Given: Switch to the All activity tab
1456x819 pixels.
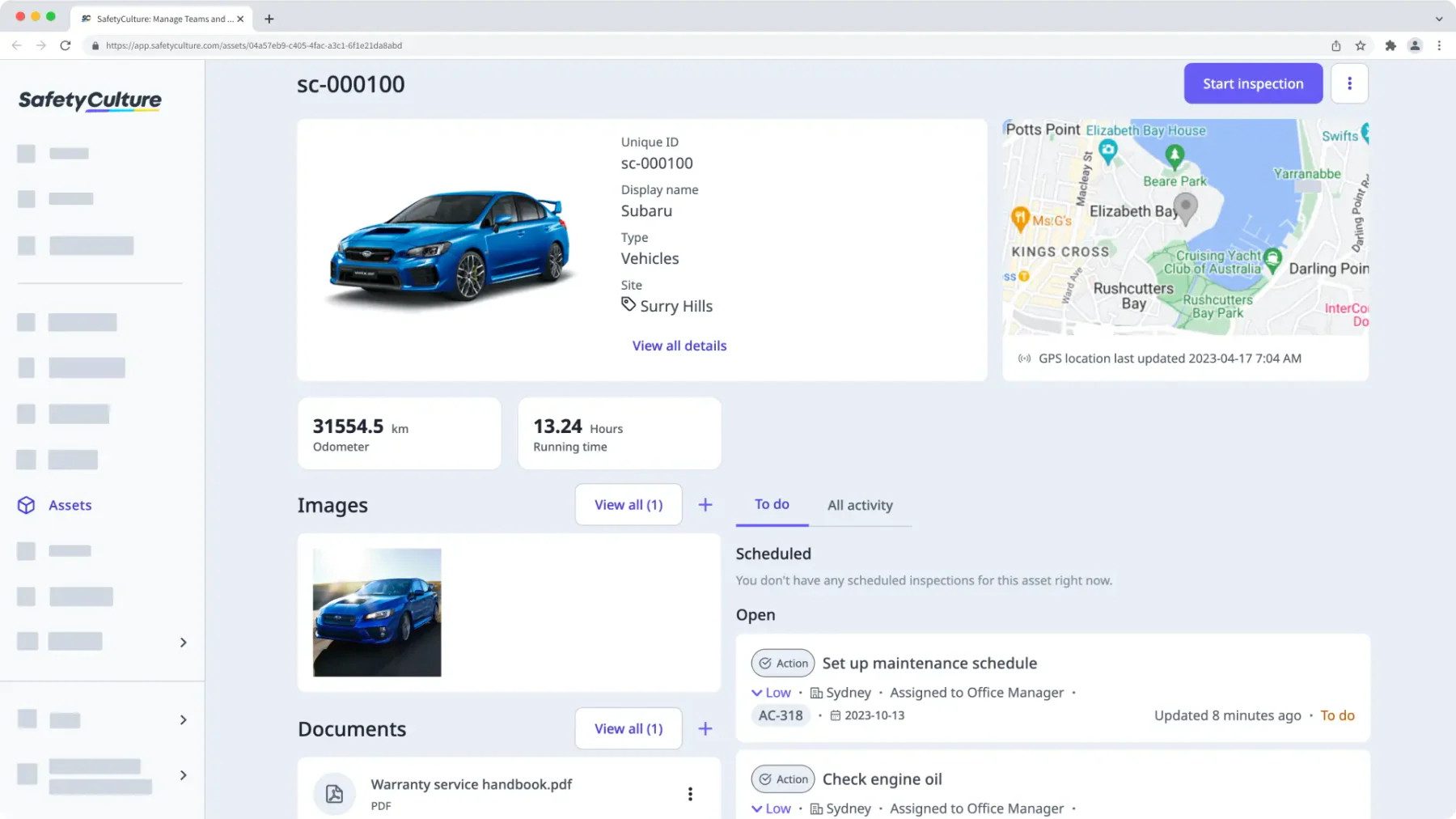Looking at the screenshot, I should point(860,505).
